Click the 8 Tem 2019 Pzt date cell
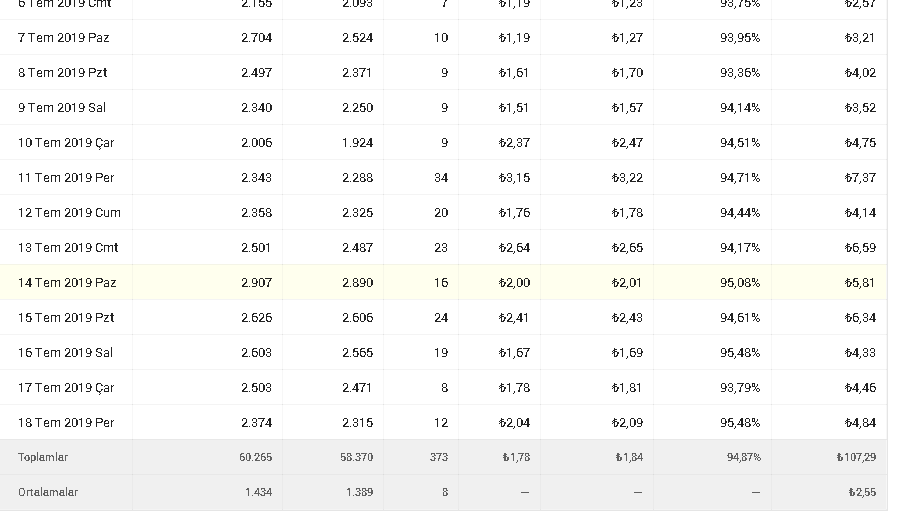 pyautogui.click(x=62, y=73)
